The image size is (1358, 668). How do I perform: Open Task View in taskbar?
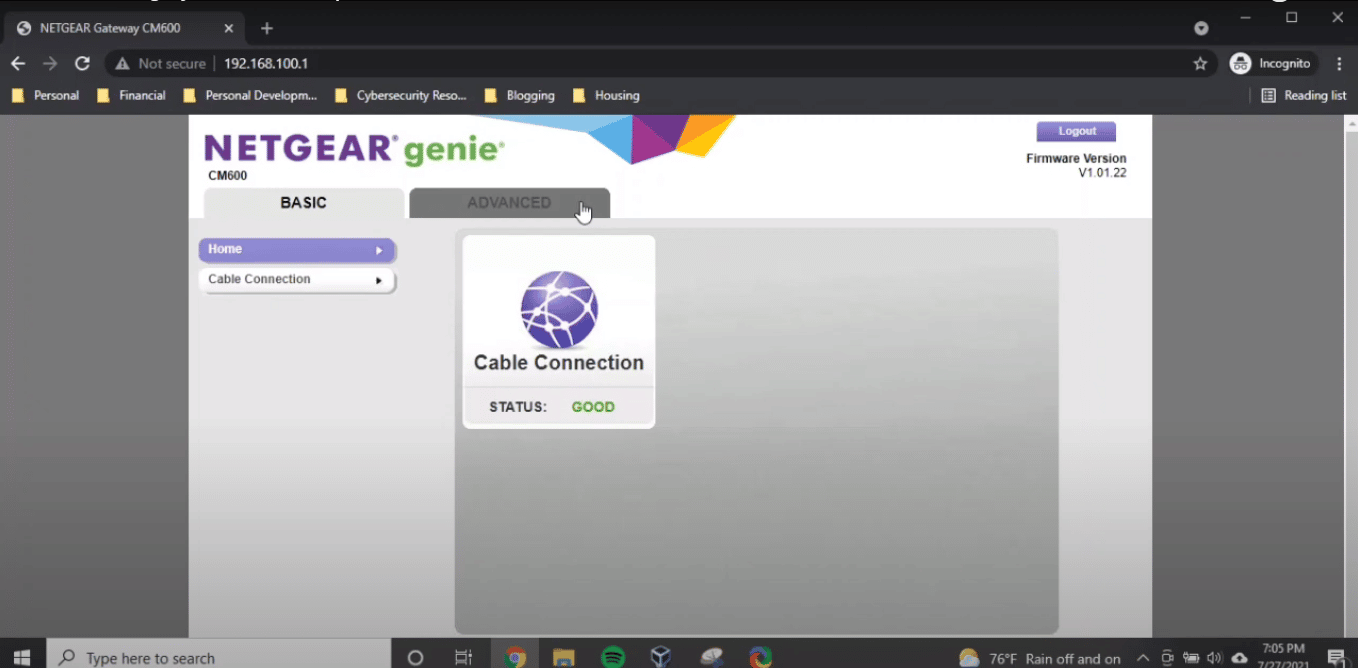pyautogui.click(x=463, y=657)
